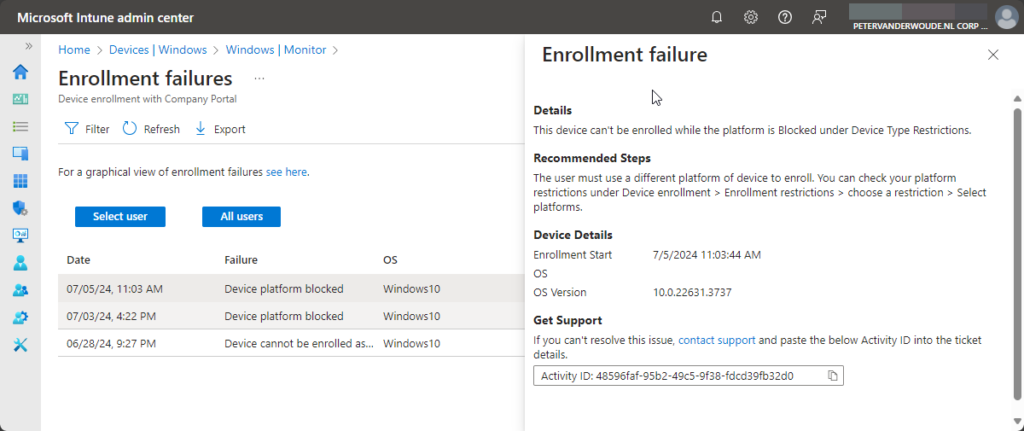Open Dashboard from the sidebar
This screenshot has width=1024, height=431.
20,99
